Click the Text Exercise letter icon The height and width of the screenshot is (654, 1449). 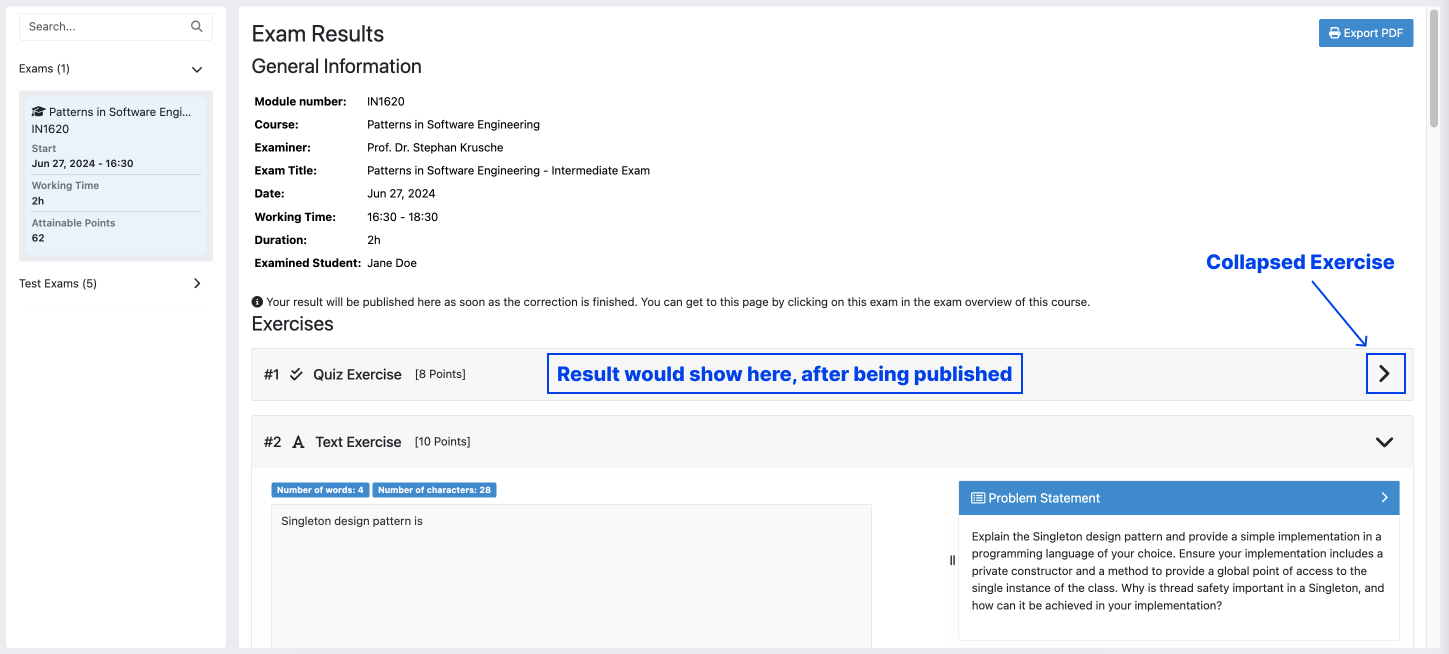point(298,442)
